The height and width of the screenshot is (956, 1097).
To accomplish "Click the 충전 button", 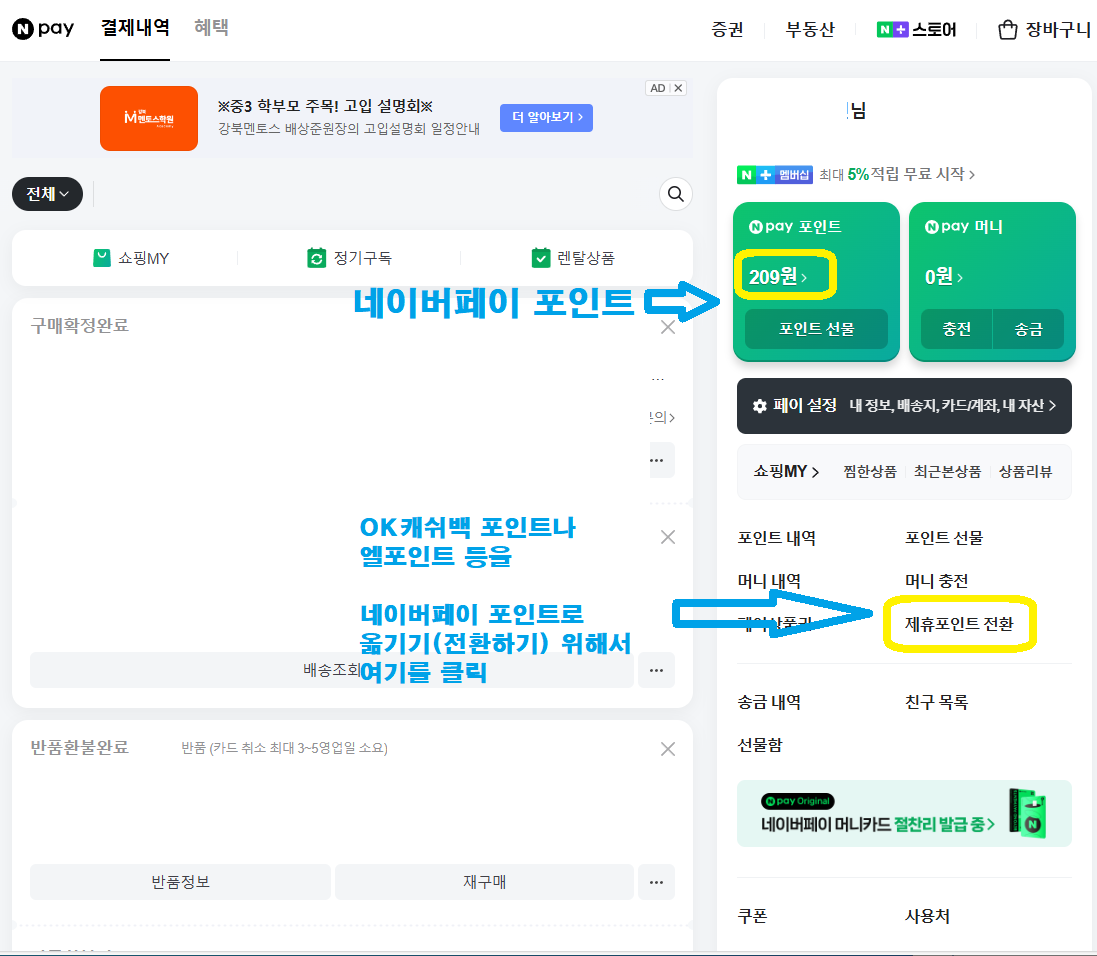I will pos(956,329).
